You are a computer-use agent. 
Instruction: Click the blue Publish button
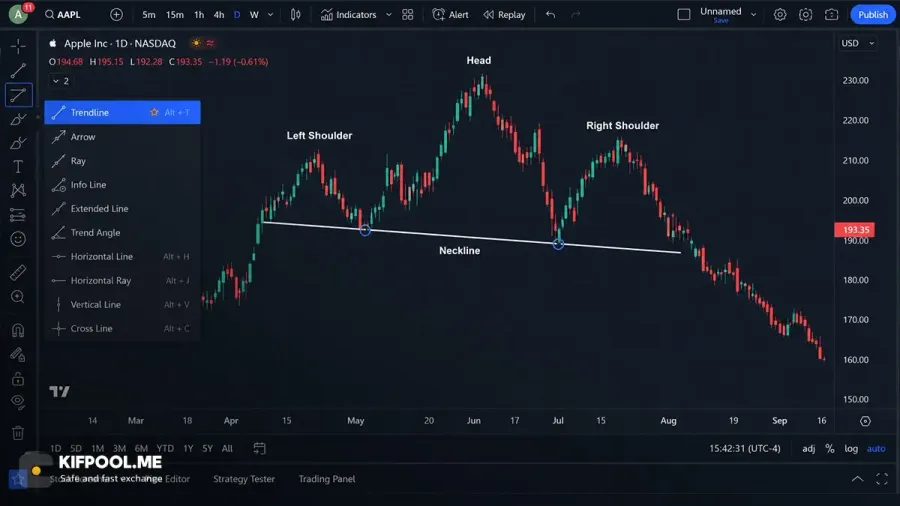[872, 14]
